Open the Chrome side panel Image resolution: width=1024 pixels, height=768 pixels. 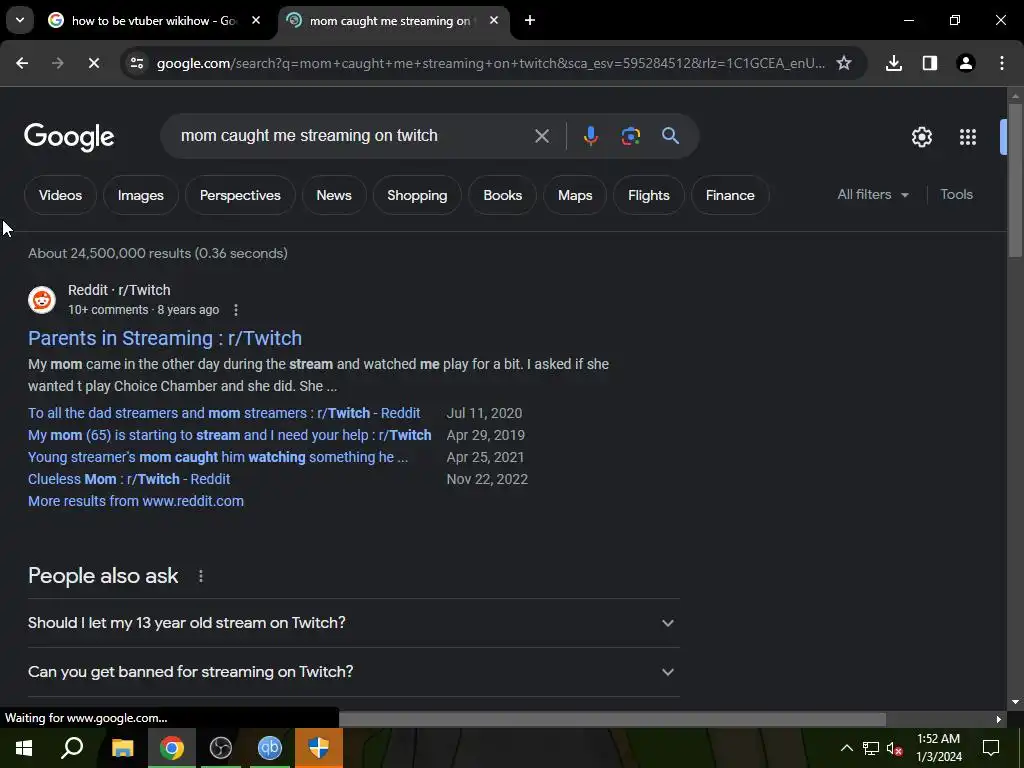pyautogui.click(x=930, y=63)
